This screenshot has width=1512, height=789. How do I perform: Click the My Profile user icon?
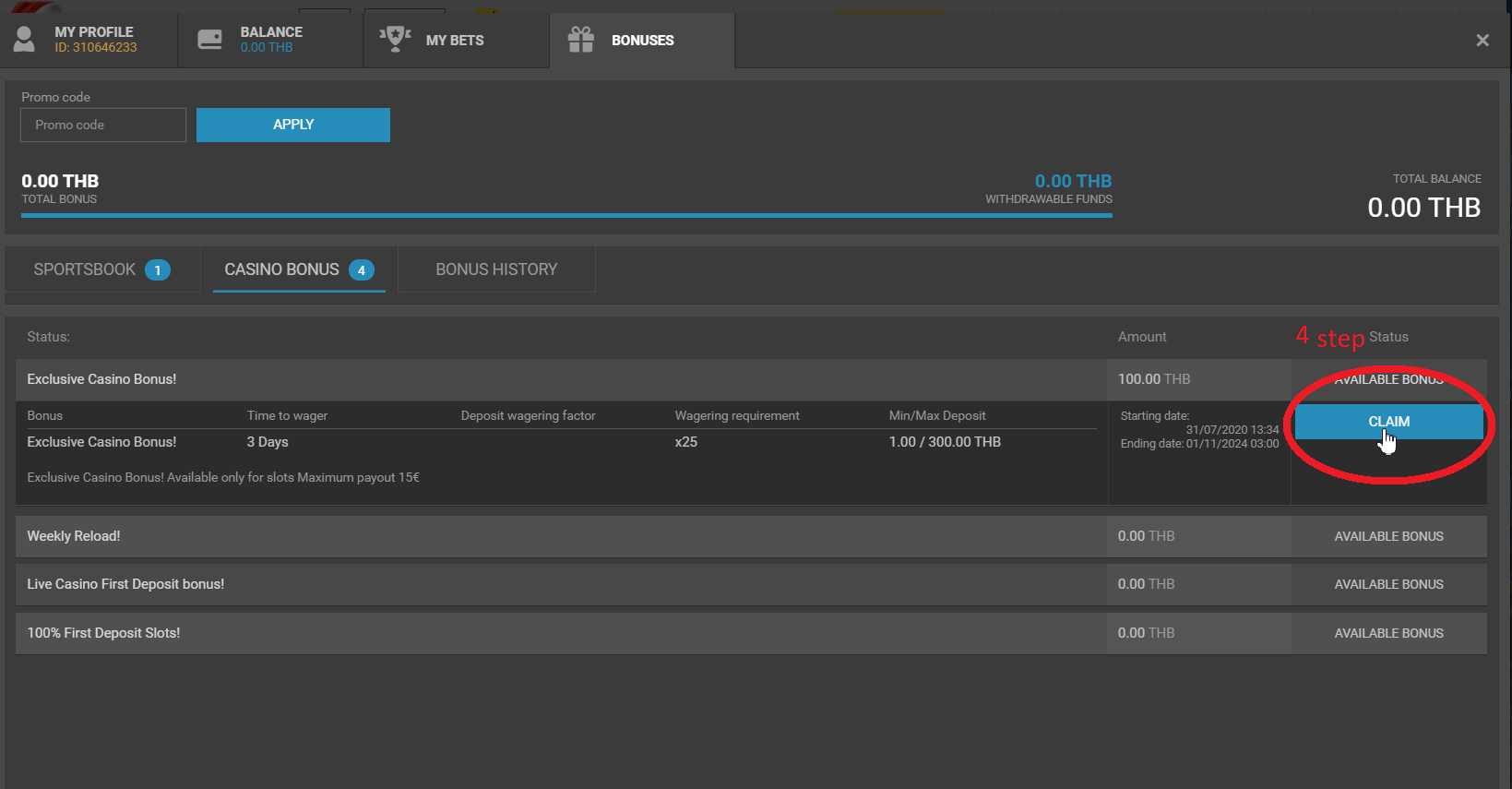click(25, 40)
